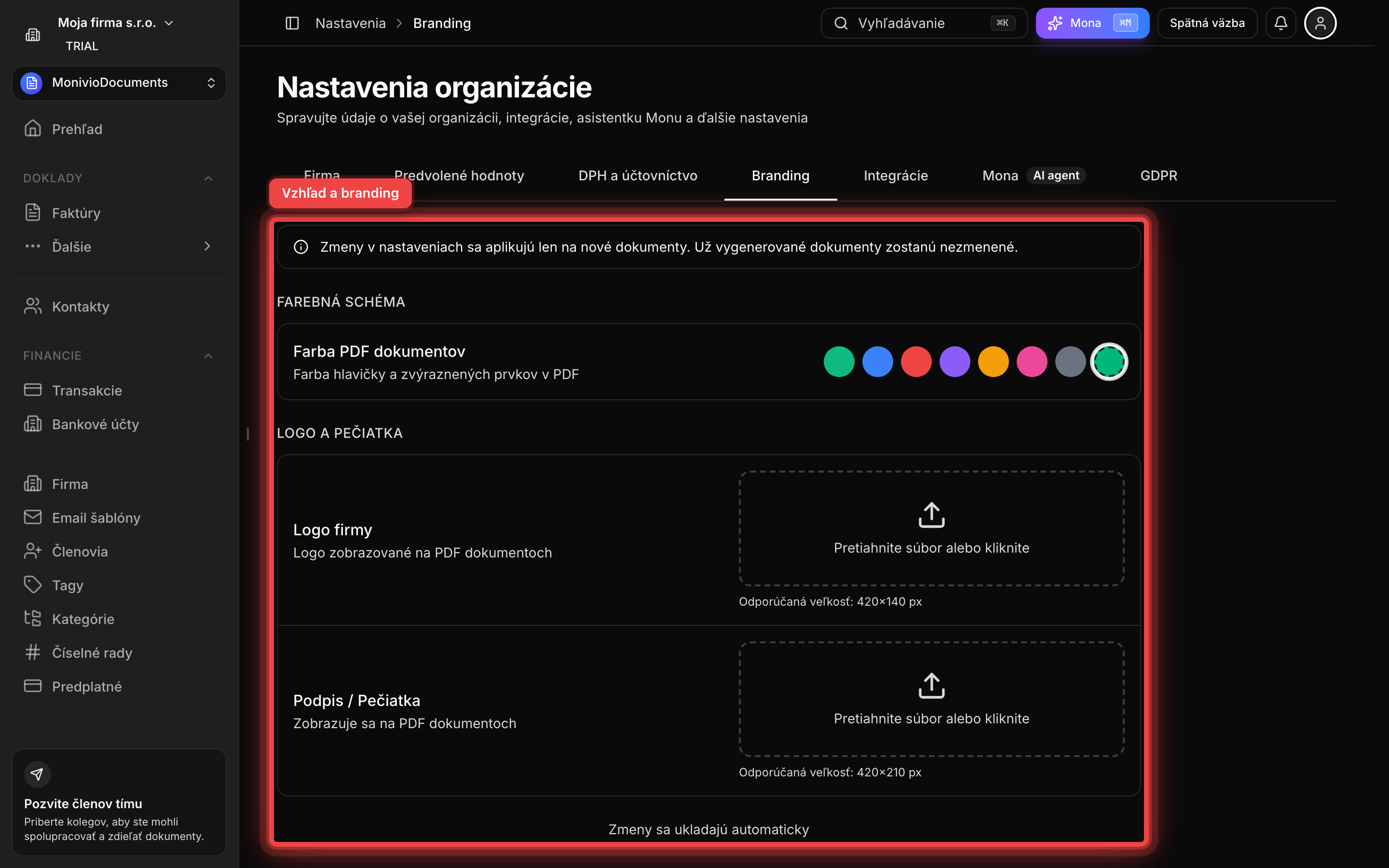
Task: Pick the blue PDF color swatch
Action: [x=878, y=362]
